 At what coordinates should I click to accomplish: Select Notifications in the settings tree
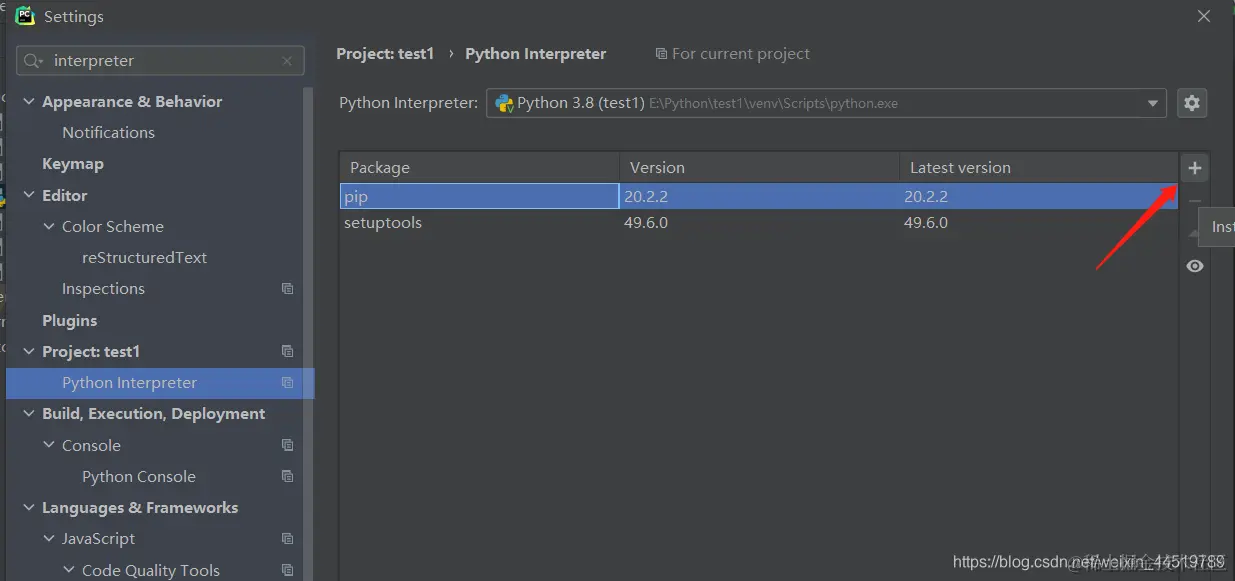point(108,133)
